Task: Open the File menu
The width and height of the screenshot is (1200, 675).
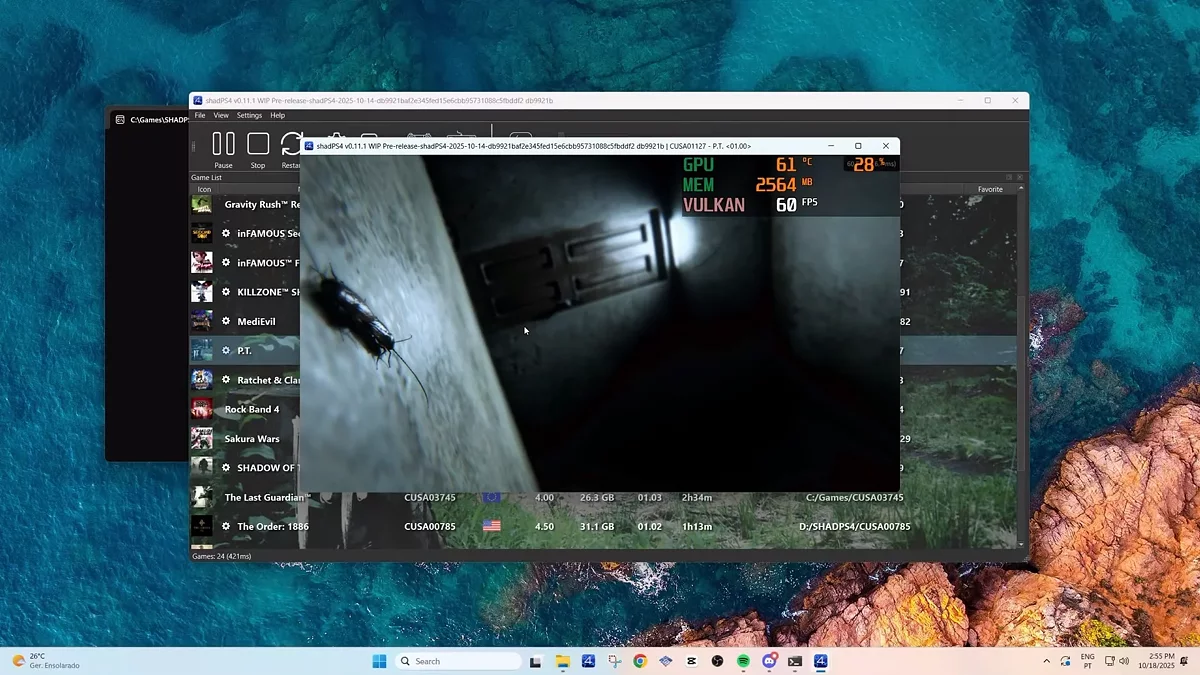Action: click(x=200, y=116)
